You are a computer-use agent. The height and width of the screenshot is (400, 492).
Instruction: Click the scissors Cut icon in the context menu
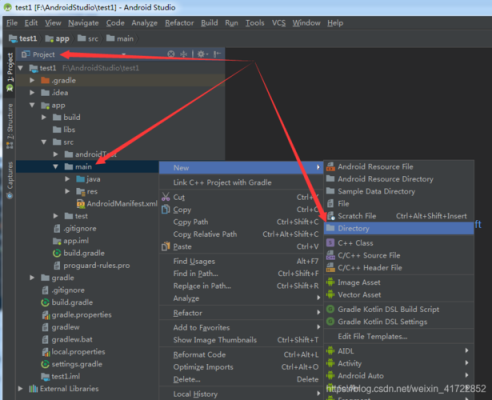pos(166,197)
